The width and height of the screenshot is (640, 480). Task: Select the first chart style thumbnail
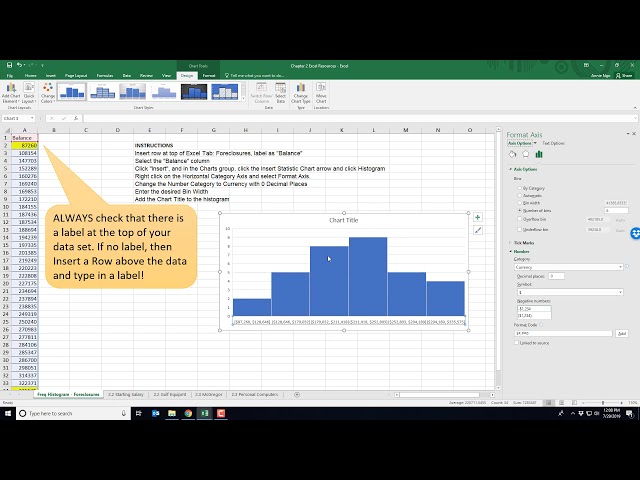click(x=72, y=91)
